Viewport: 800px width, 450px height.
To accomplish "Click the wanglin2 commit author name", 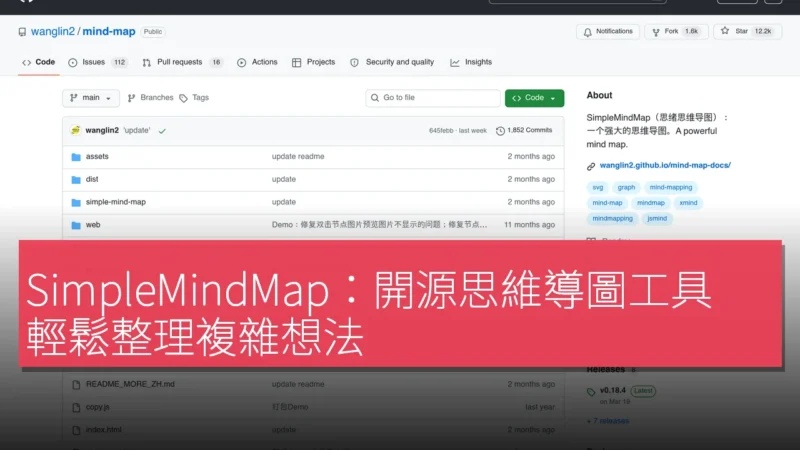I will click(102, 131).
